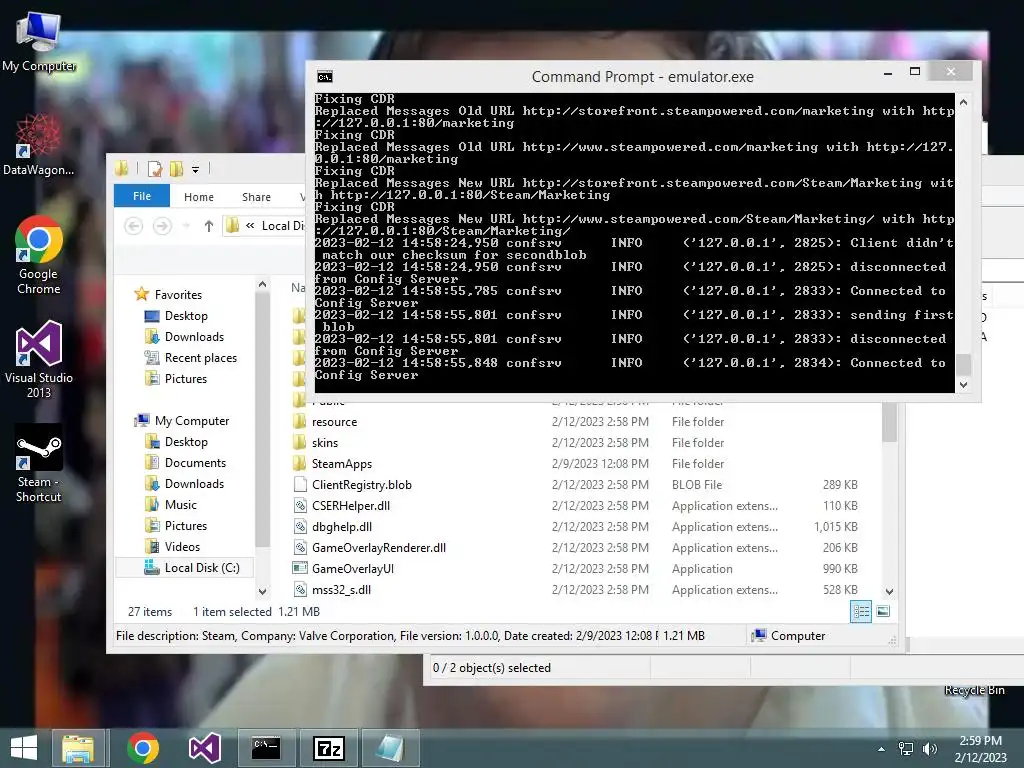Image resolution: width=1024 pixels, height=768 pixels.
Task: Show hidden system tray icons
Action: [x=882, y=749]
